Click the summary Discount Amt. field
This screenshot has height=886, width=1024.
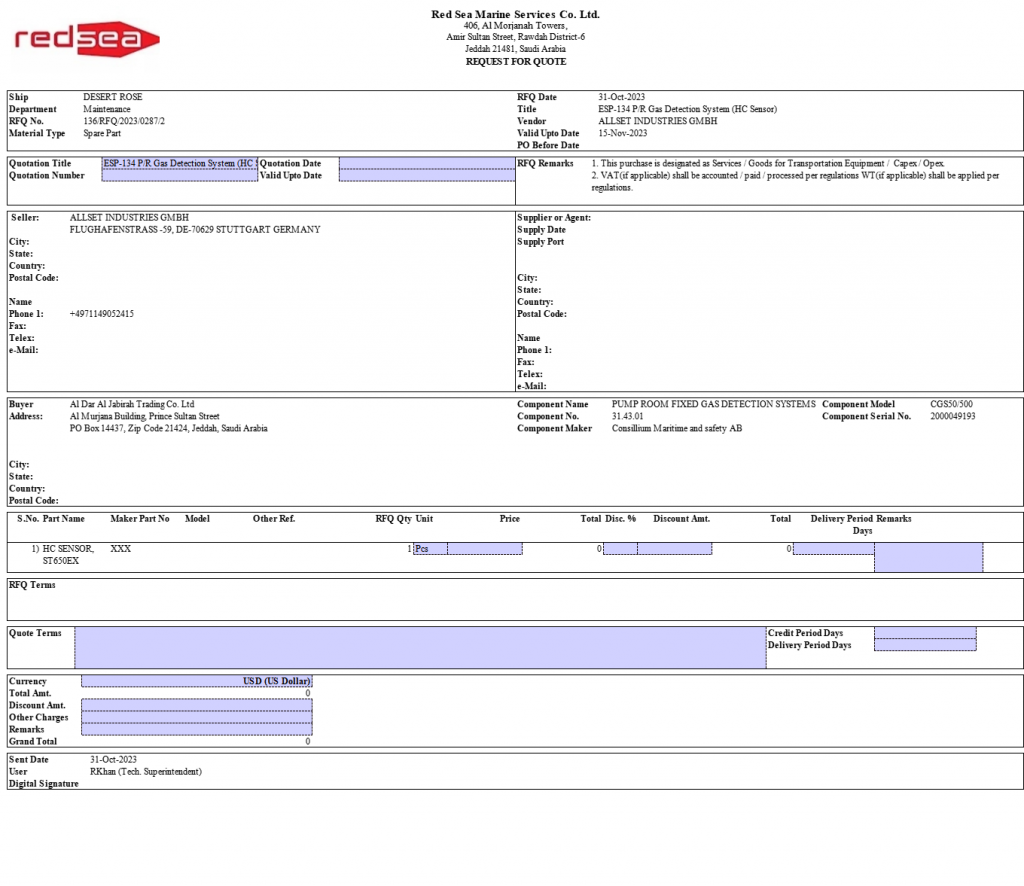(x=196, y=705)
